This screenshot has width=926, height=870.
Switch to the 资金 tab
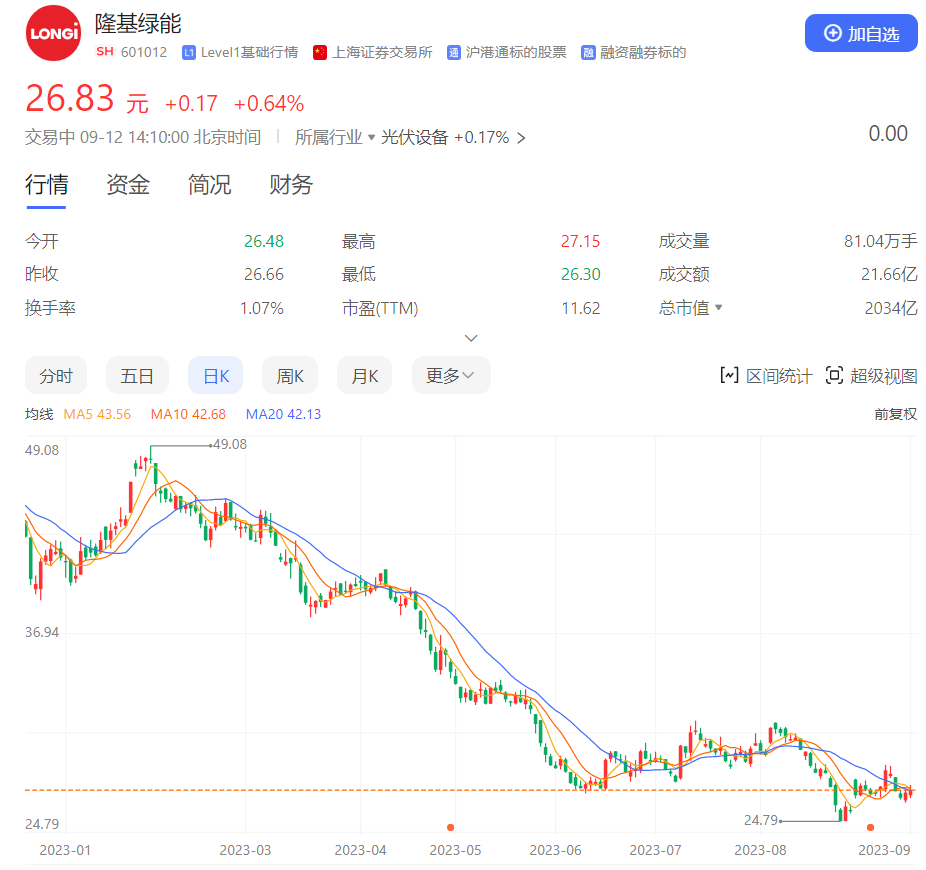pos(128,184)
